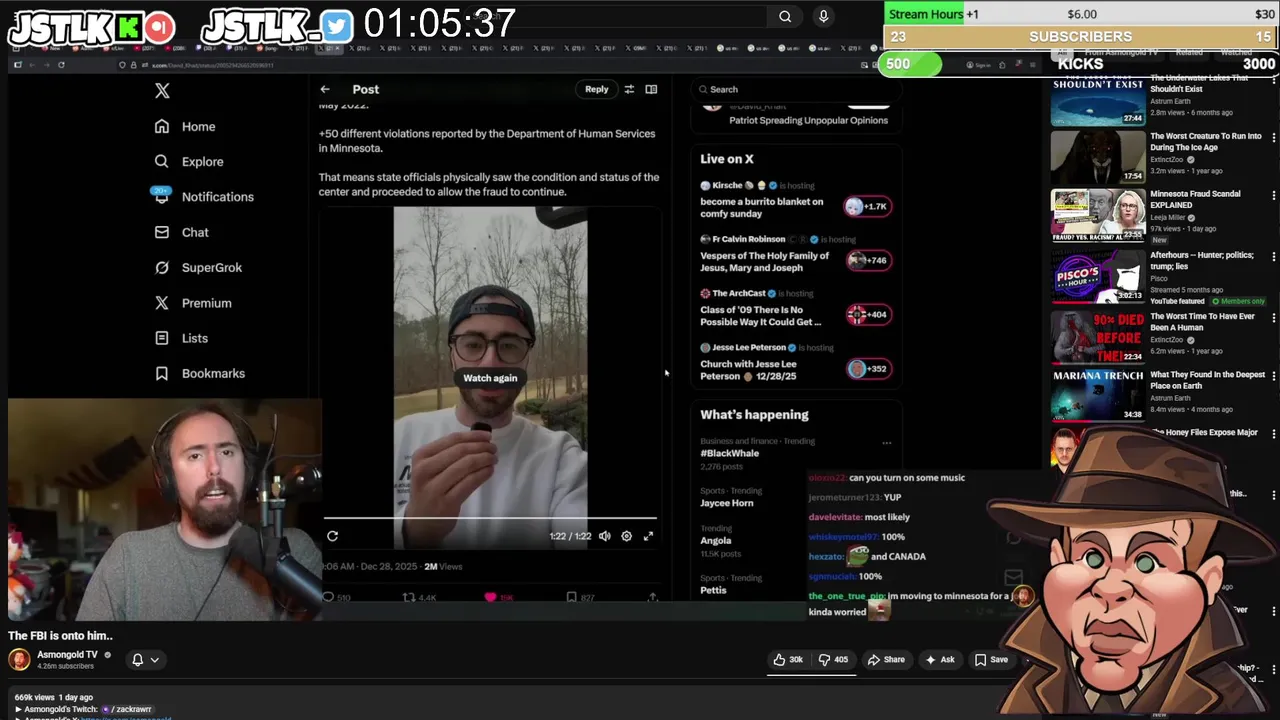Open Deepest Place on Earth video
This screenshot has height=720, width=1280.
1098,396
